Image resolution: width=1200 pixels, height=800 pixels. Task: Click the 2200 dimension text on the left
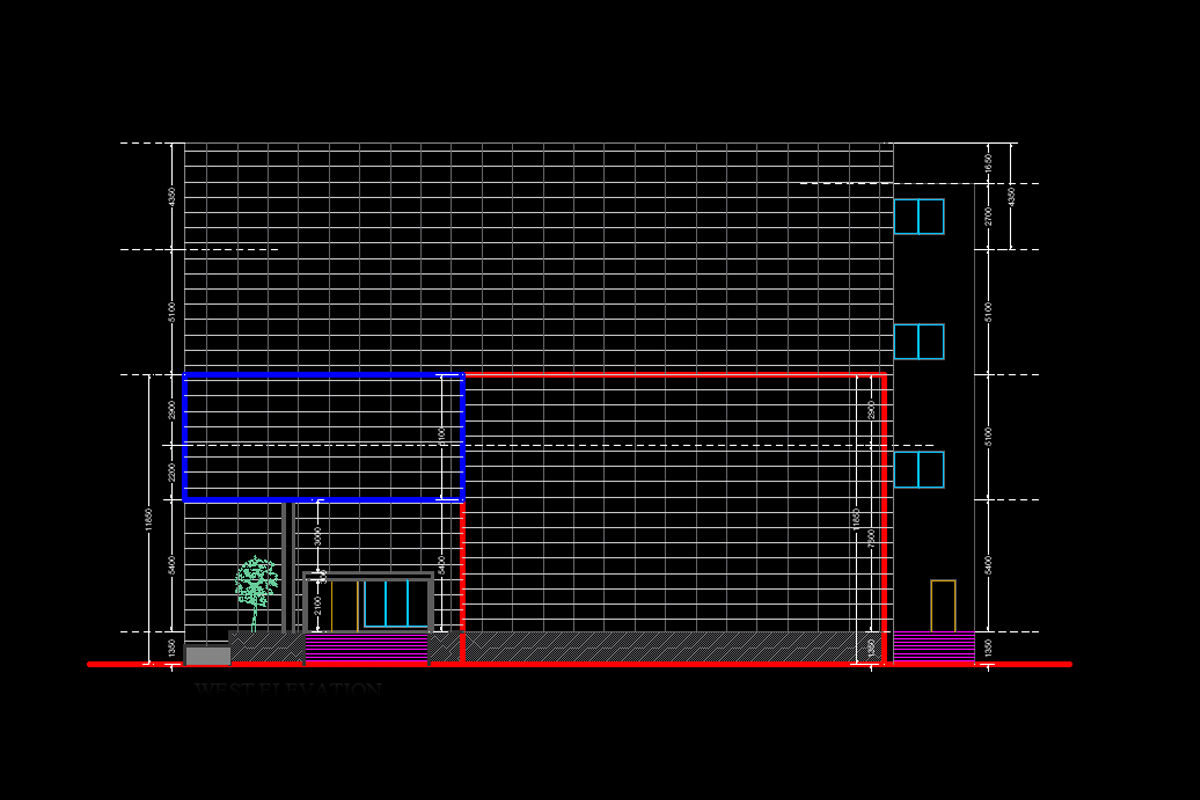(172, 472)
